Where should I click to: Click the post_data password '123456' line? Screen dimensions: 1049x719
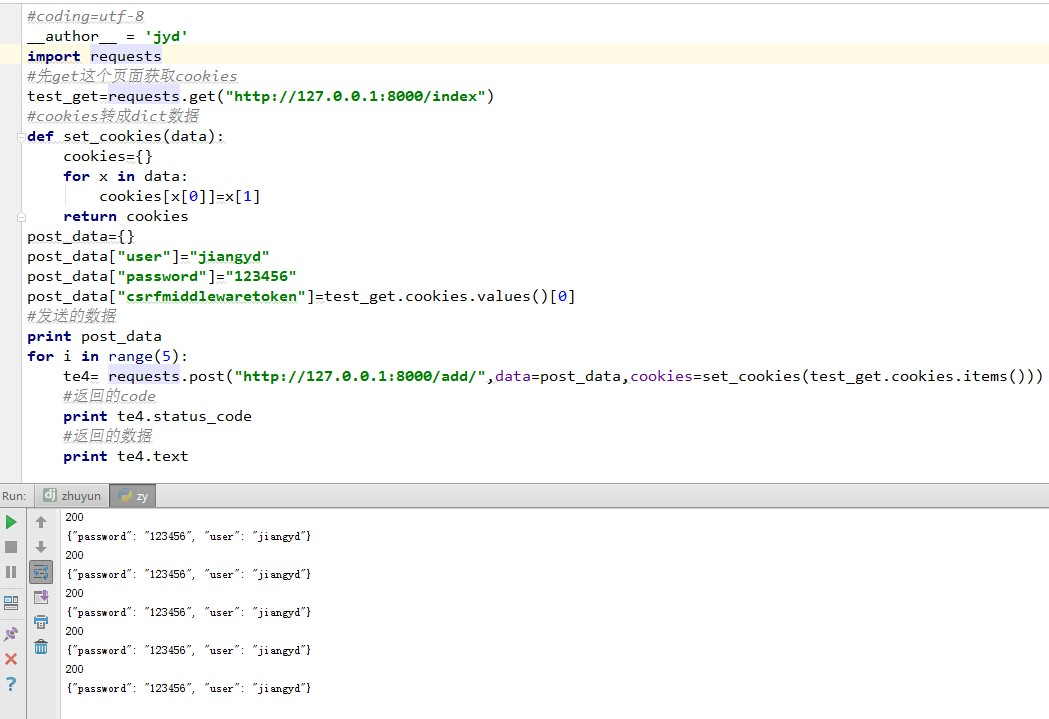pyautogui.click(x=162, y=277)
